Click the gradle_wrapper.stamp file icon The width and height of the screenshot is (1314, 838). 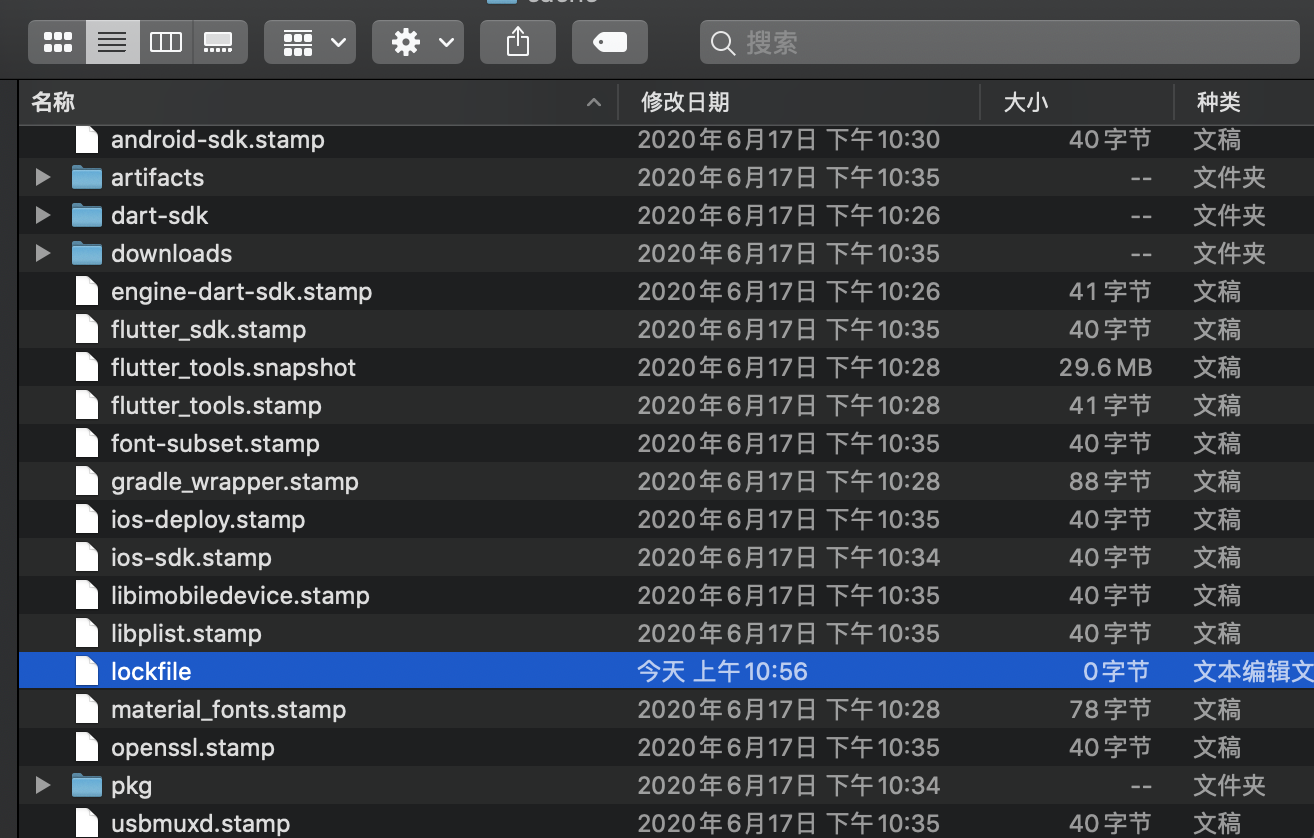point(88,481)
